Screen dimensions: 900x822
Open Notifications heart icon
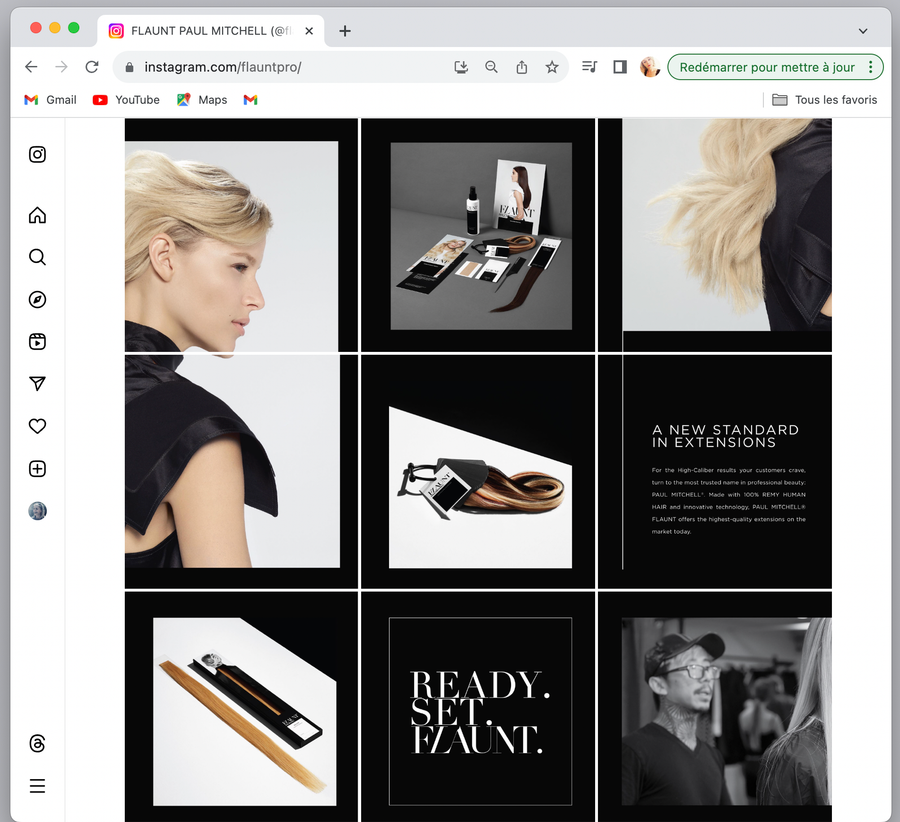(x=37, y=426)
